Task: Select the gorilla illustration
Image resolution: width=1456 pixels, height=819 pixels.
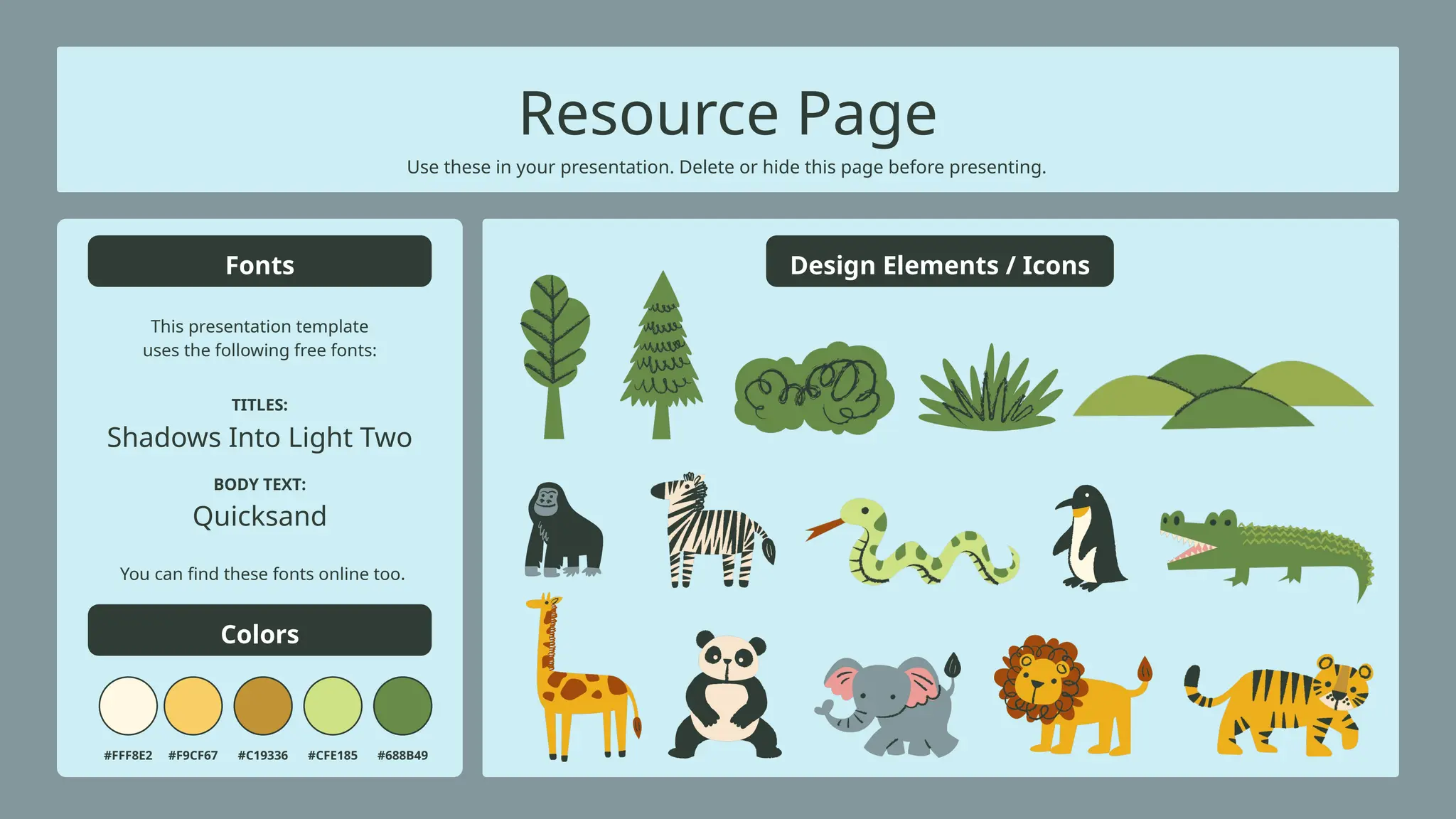Action: pos(564,529)
